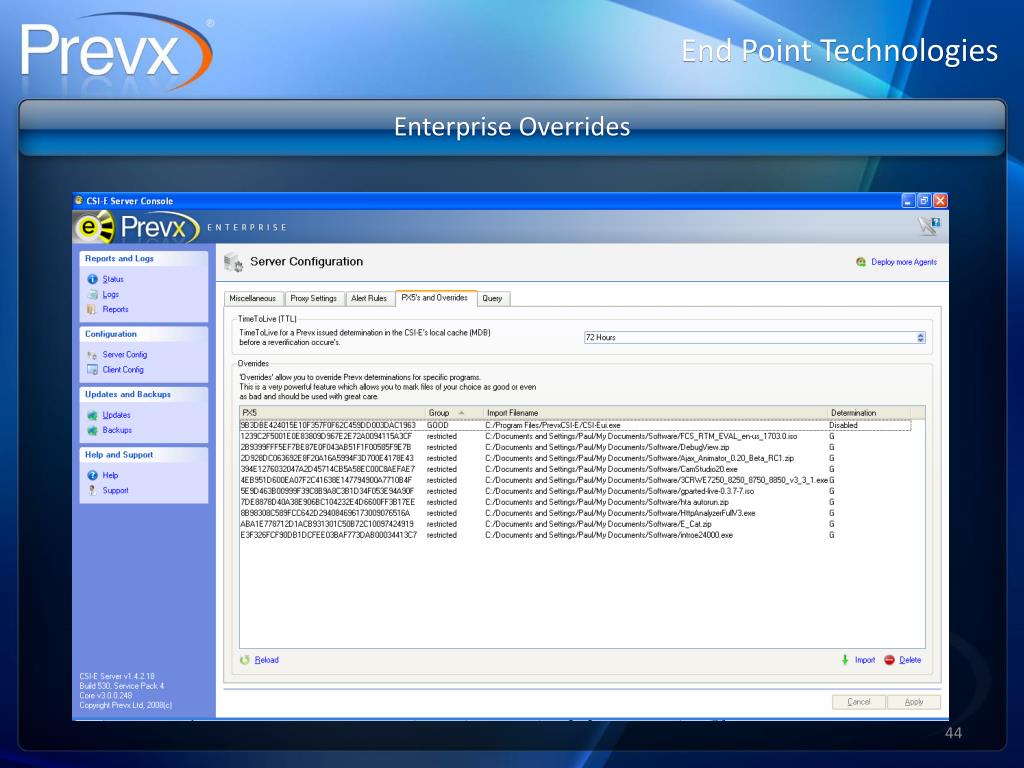Close the CSI-E Server Console window
1024x768 pixels.
coord(940,200)
